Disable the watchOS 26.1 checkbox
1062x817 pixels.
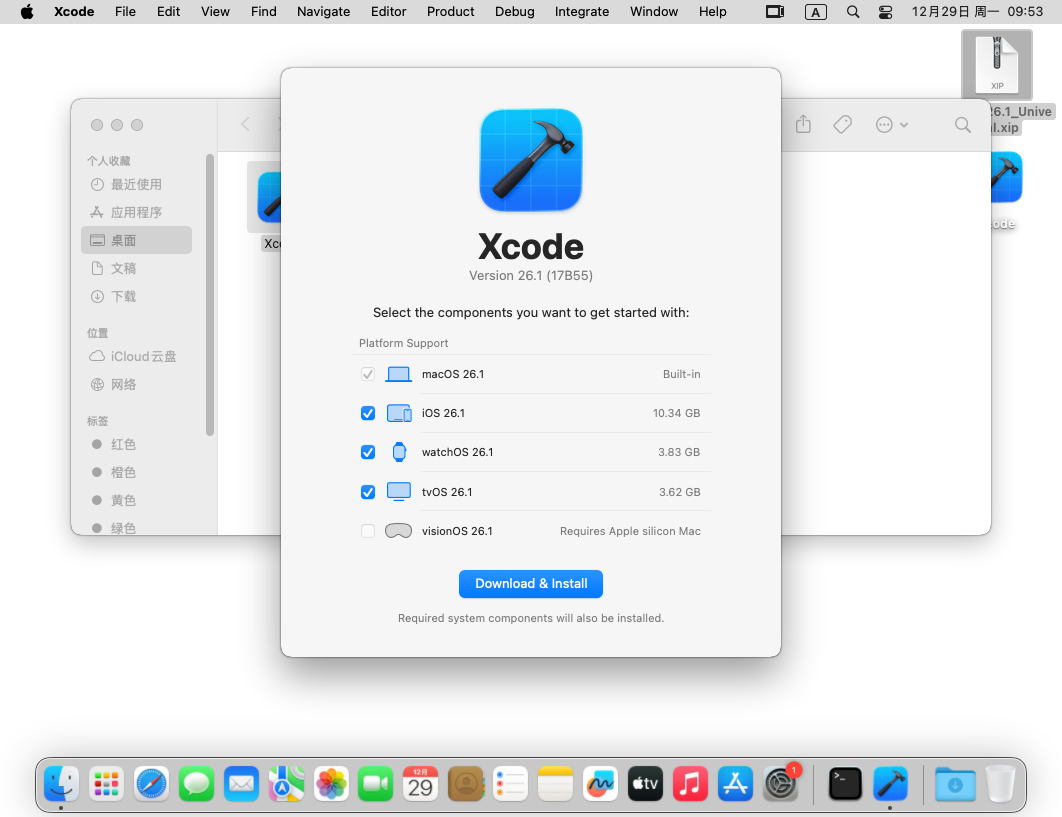click(368, 452)
